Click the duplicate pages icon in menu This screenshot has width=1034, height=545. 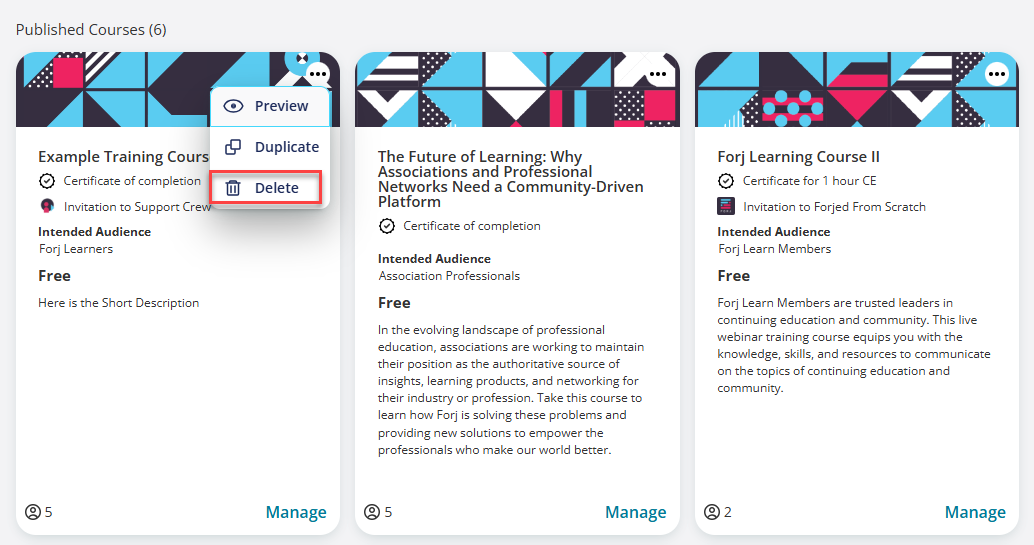(233, 147)
